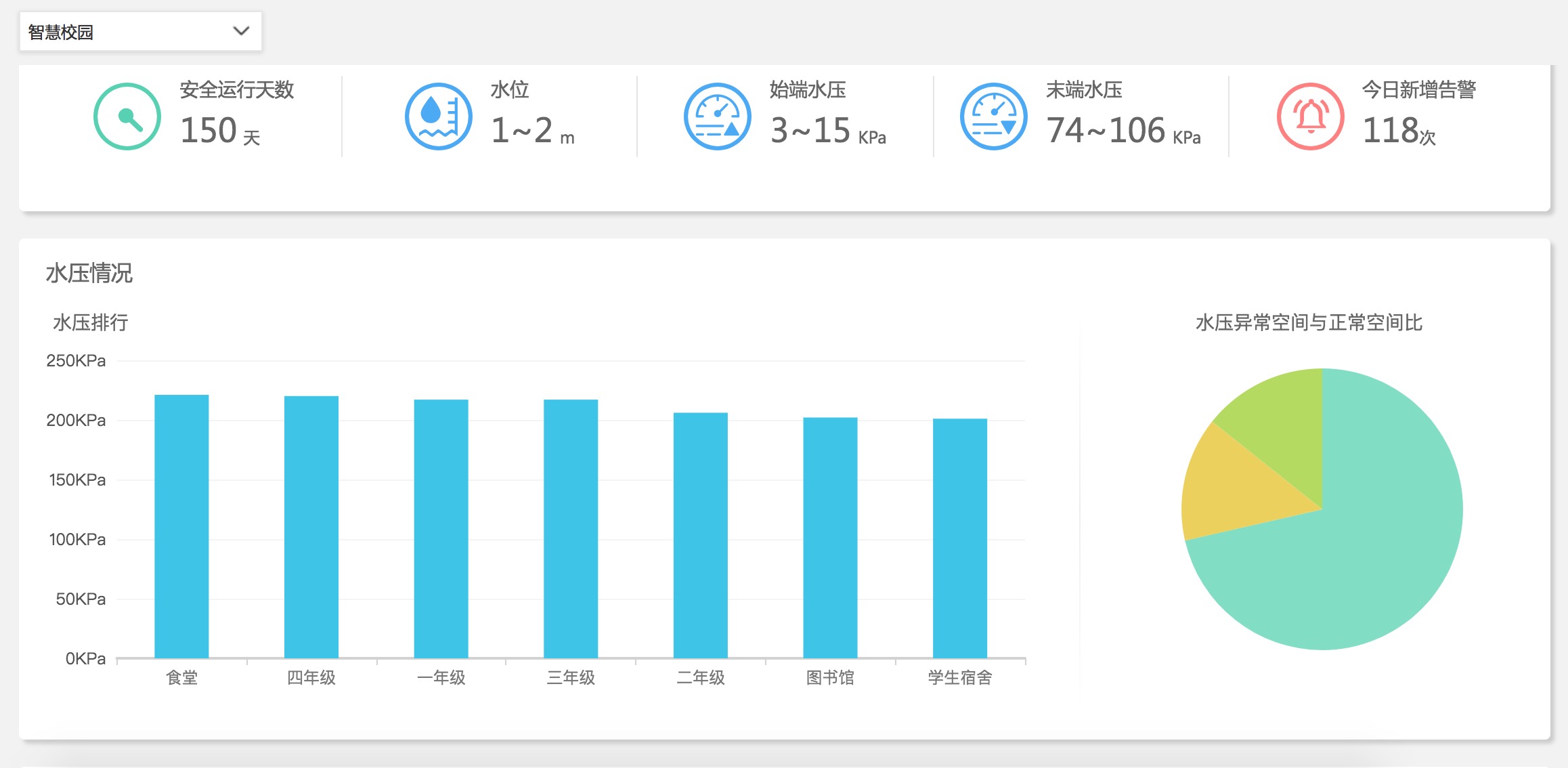Screen dimensions: 1568x768
Task: Select the 118次 new alarms value
Action: point(1399,131)
